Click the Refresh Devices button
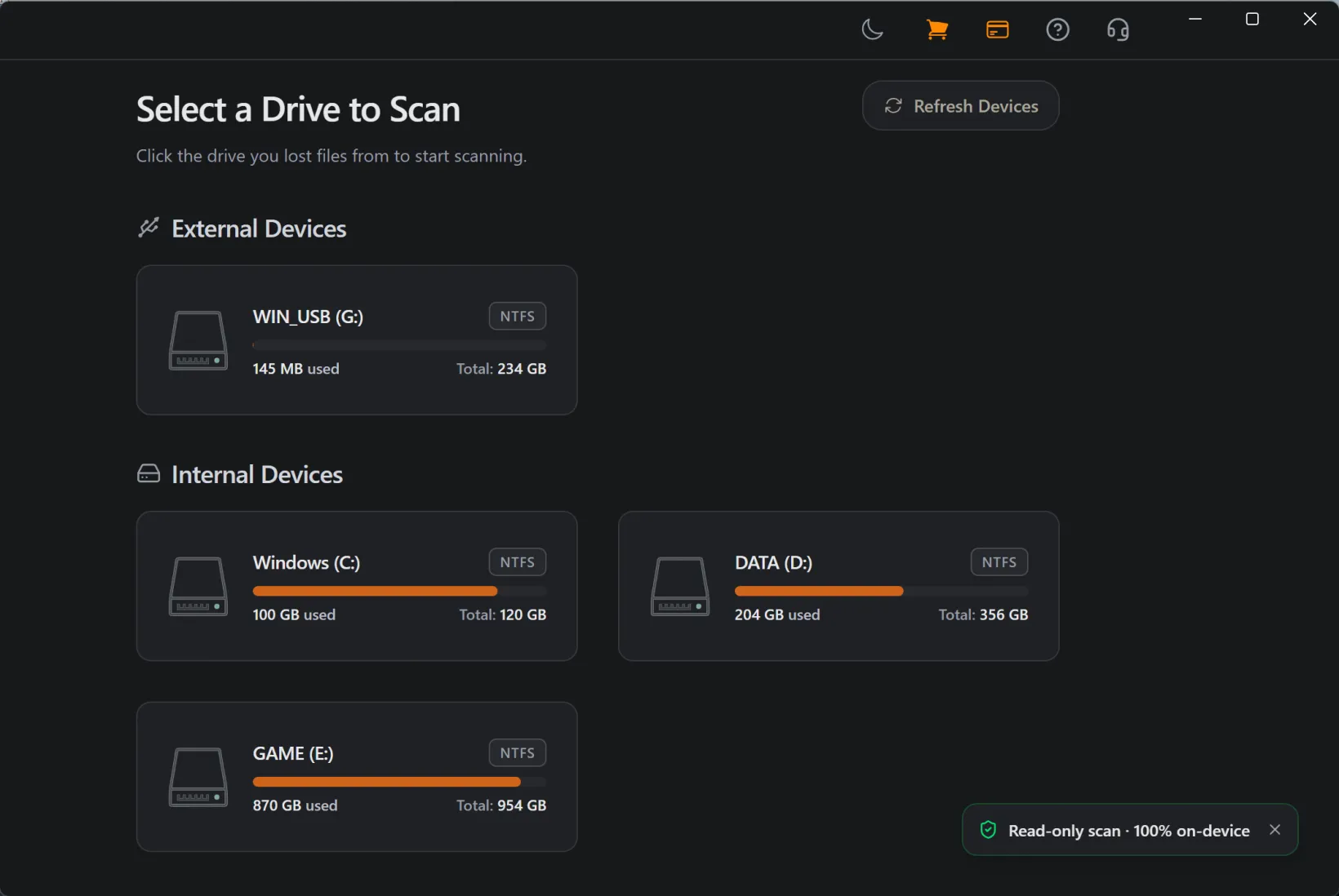Viewport: 1339px width, 896px height. [960, 105]
